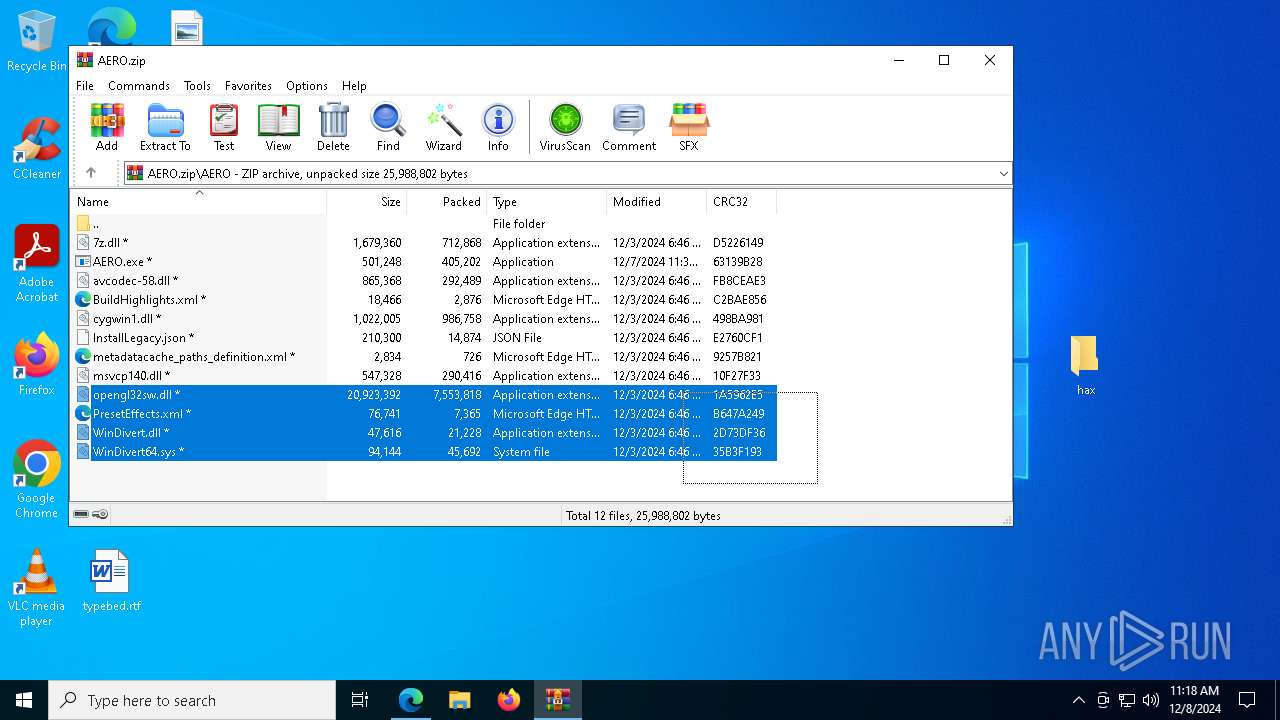Click the disk icon in status bar
The width and height of the screenshot is (1280, 720).
pyautogui.click(x=81, y=514)
